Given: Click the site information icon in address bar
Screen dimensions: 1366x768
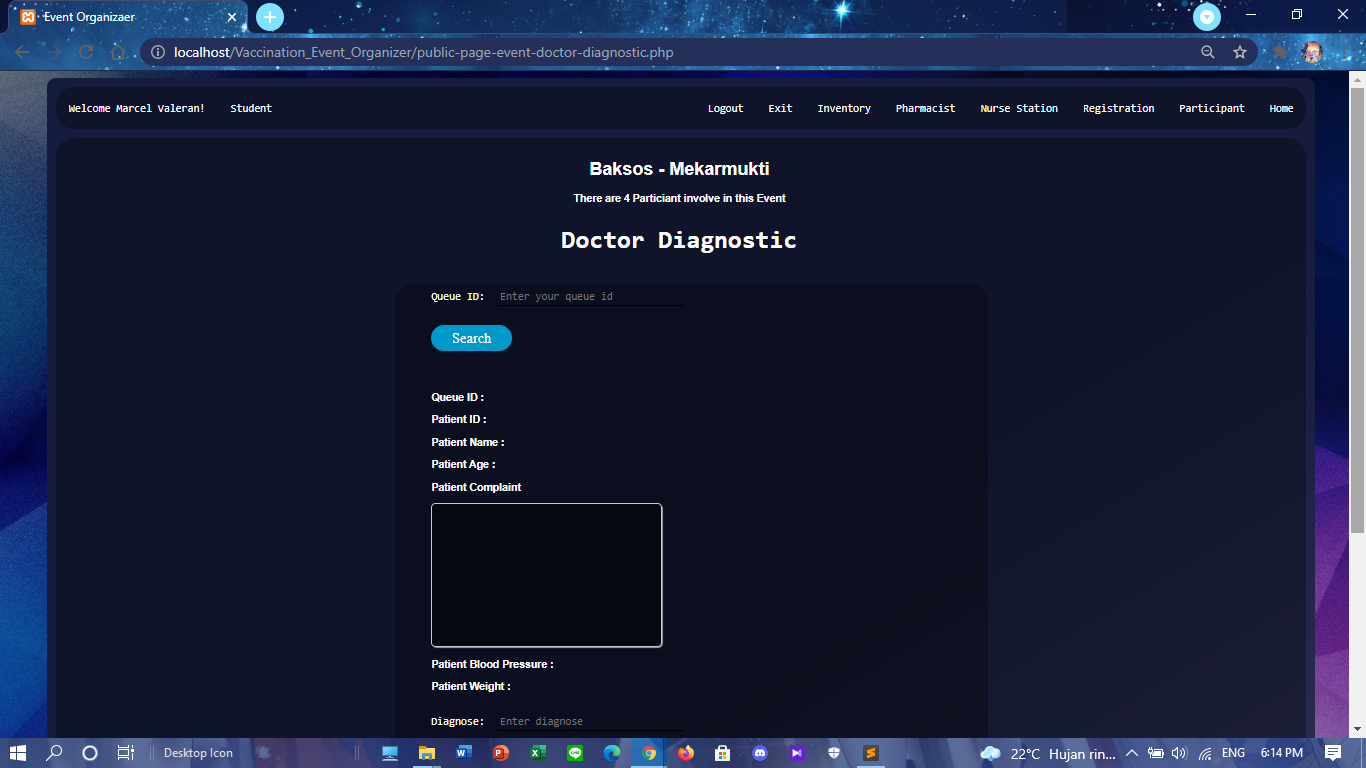Looking at the screenshot, I should (157, 52).
